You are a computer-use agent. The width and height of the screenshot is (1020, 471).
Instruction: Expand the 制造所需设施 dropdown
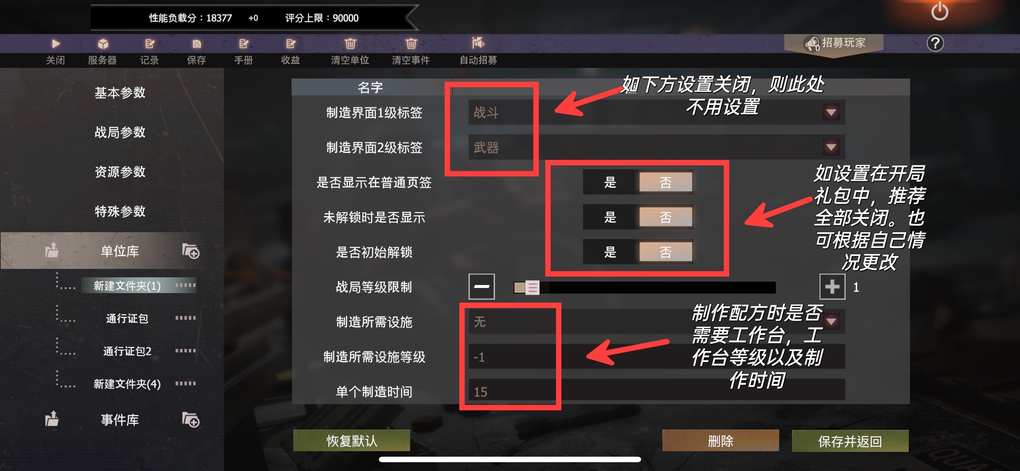(831, 321)
